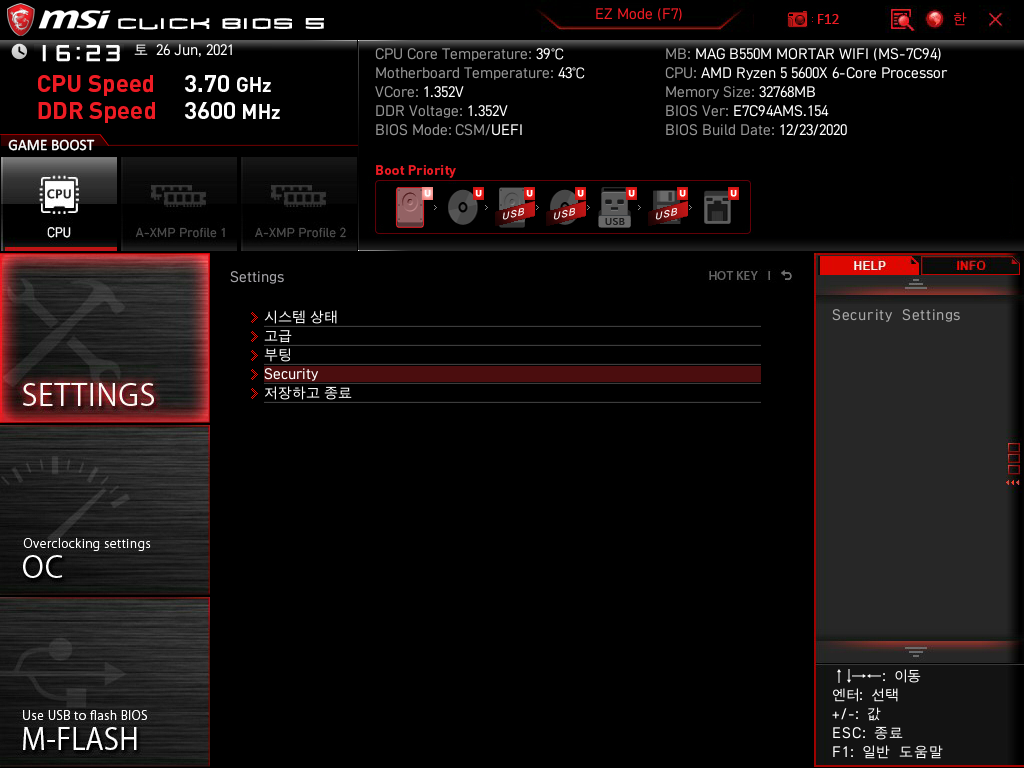Screen dimensions: 1024x768
Task: Switch to the HELP tab
Action: [x=869, y=265]
